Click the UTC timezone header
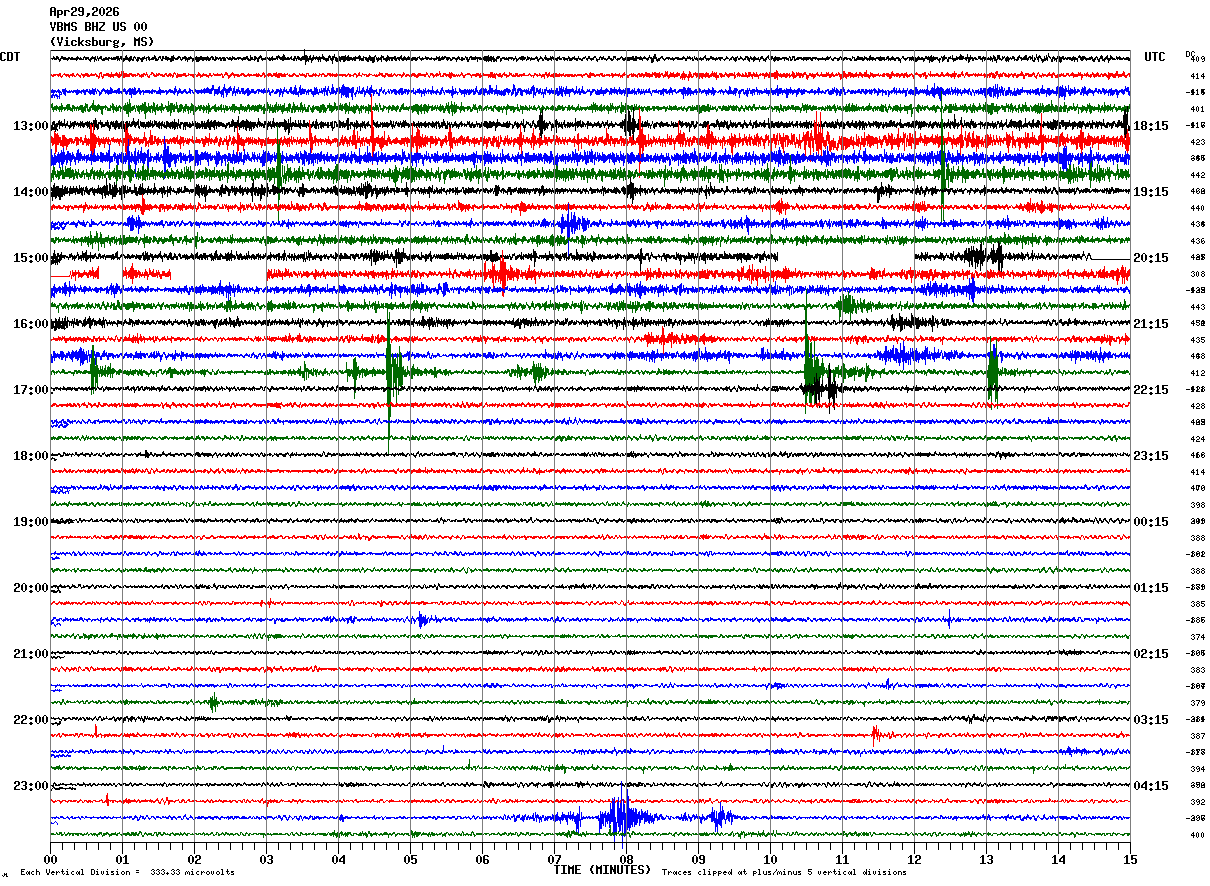The height and width of the screenshot is (886, 1210). pyautogui.click(x=1155, y=57)
